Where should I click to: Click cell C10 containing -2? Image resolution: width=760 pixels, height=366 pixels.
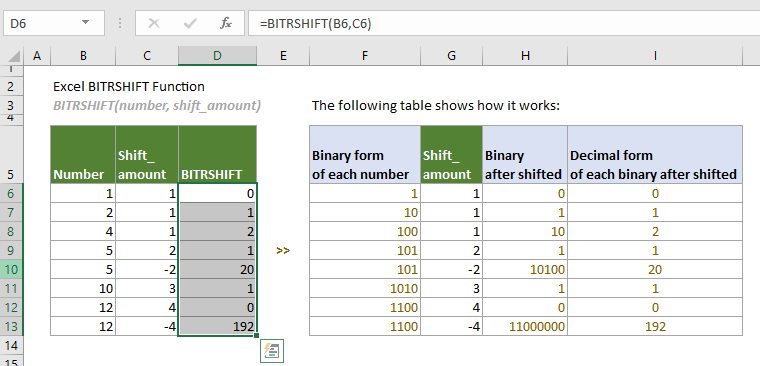147,269
